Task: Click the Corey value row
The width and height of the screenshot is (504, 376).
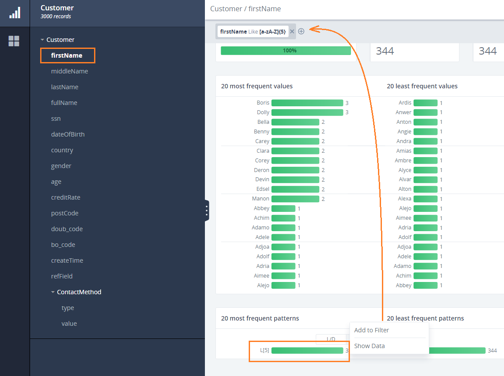Action: tap(290, 160)
